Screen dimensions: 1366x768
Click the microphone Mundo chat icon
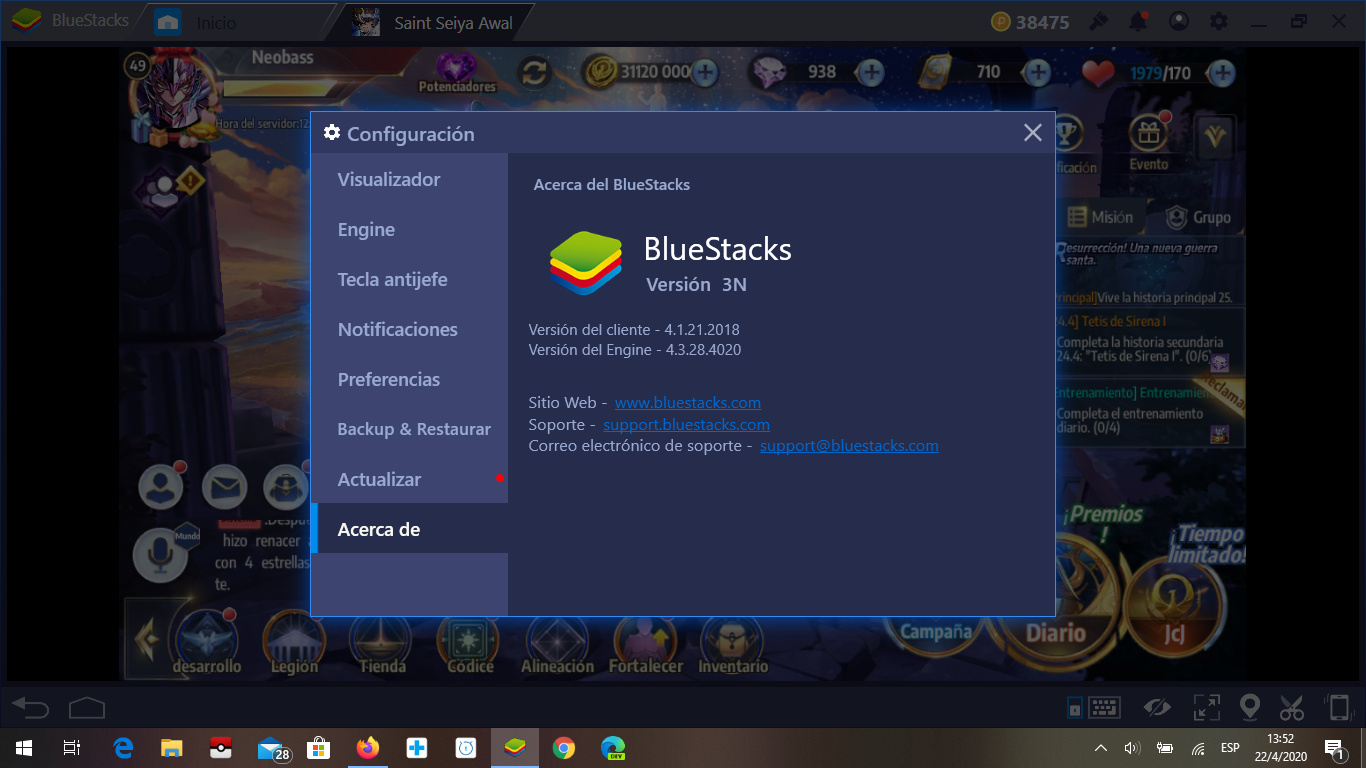coord(161,553)
